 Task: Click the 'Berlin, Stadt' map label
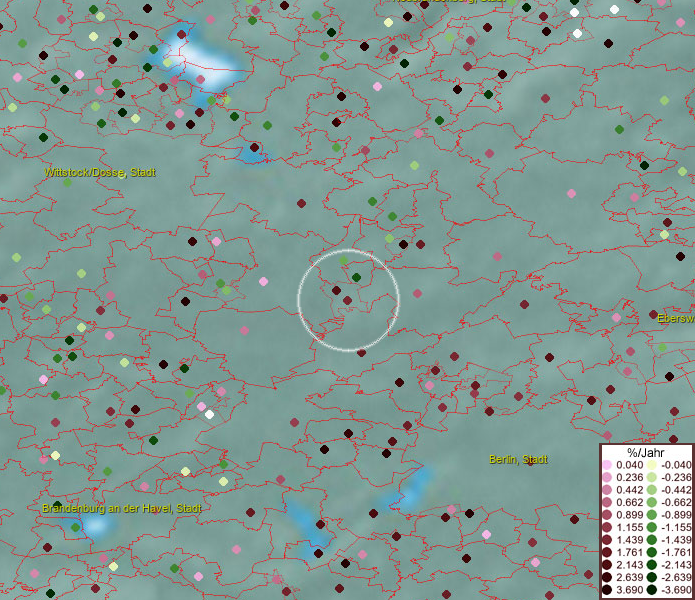518,459
